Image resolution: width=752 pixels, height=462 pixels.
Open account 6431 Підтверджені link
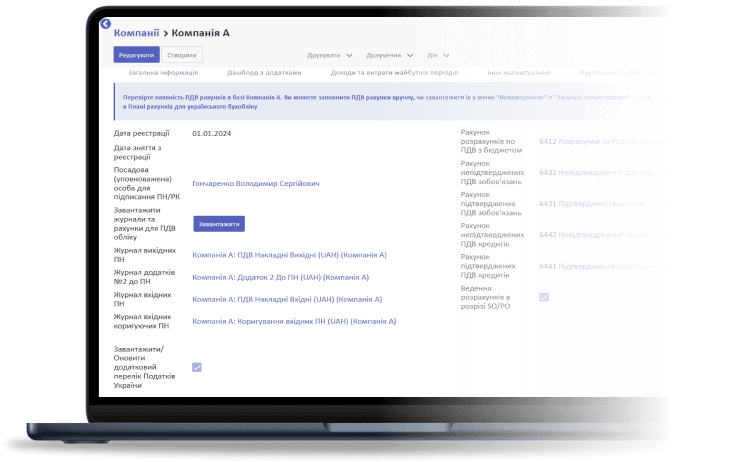605,204
